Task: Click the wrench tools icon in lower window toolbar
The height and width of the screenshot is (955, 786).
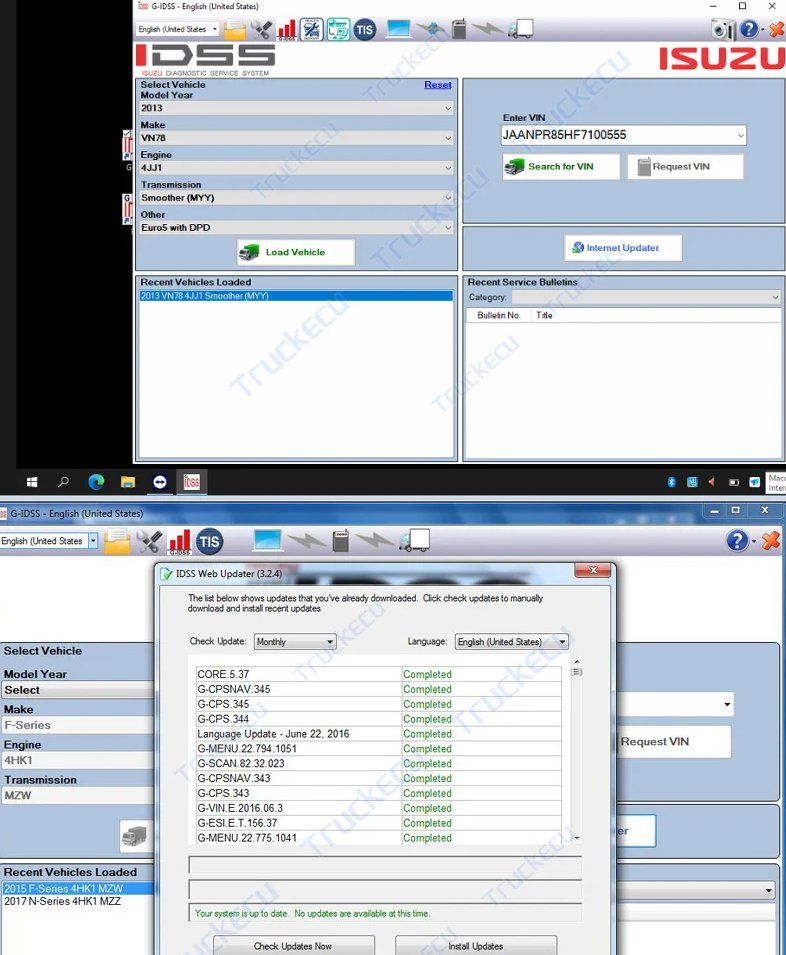Action: click(149, 541)
